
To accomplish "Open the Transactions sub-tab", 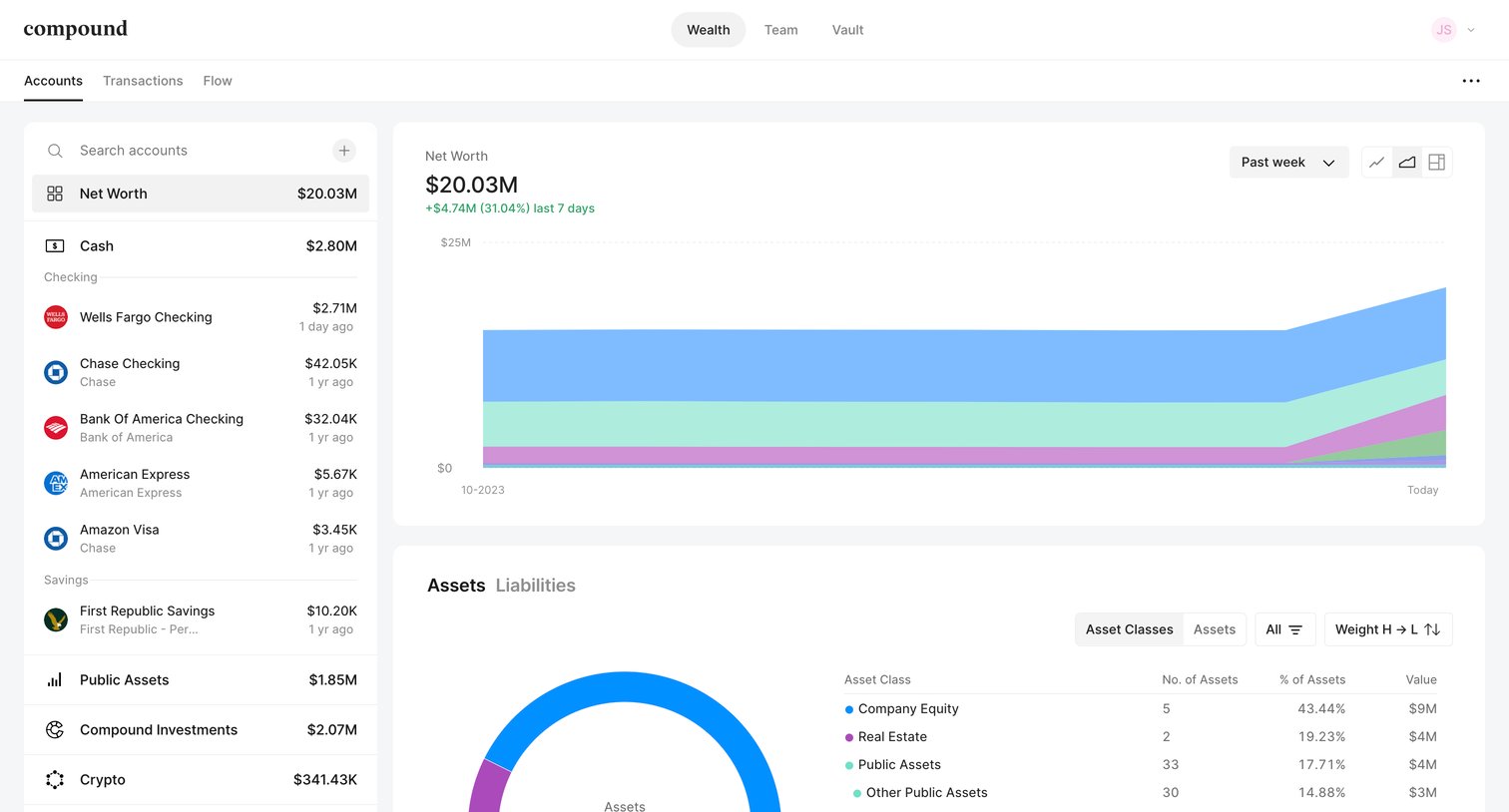I will click(x=143, y=81).
